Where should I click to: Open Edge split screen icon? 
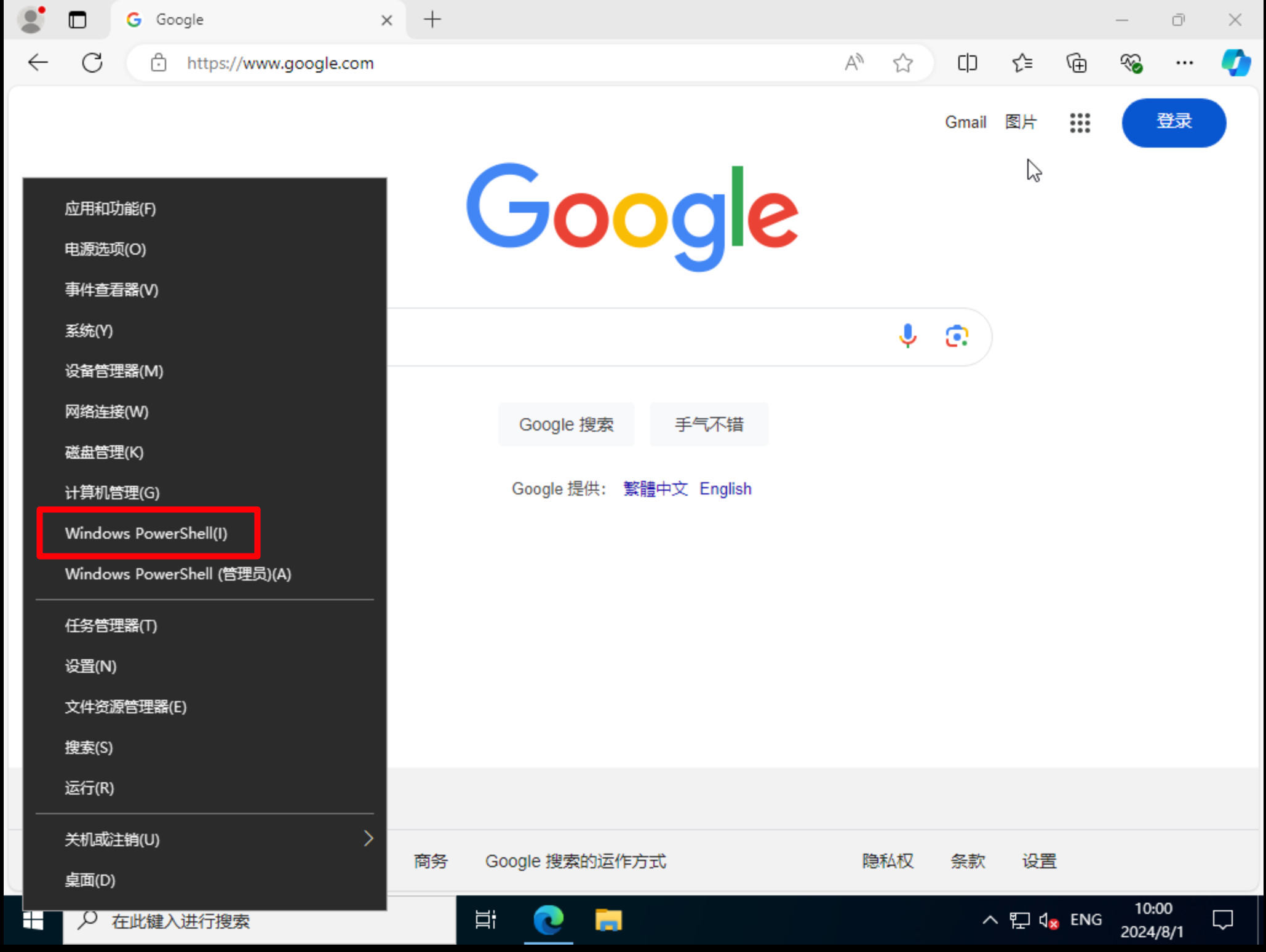[x=967, y=63]
